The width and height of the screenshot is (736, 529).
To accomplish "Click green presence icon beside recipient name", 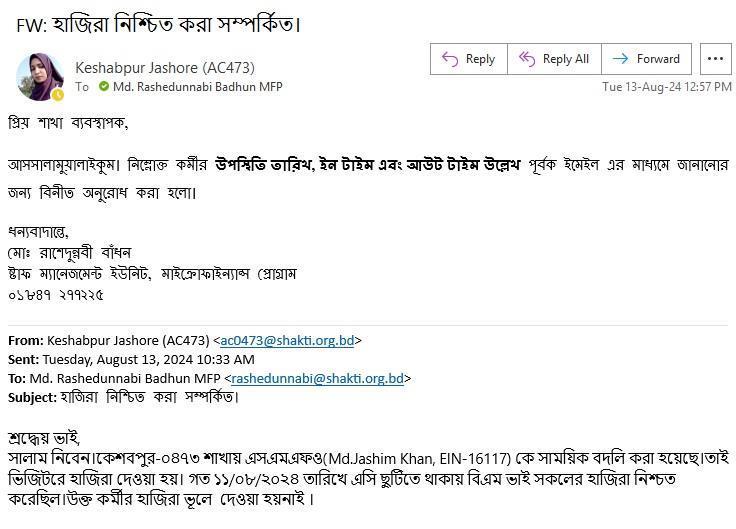I will (x=104, y=86).
